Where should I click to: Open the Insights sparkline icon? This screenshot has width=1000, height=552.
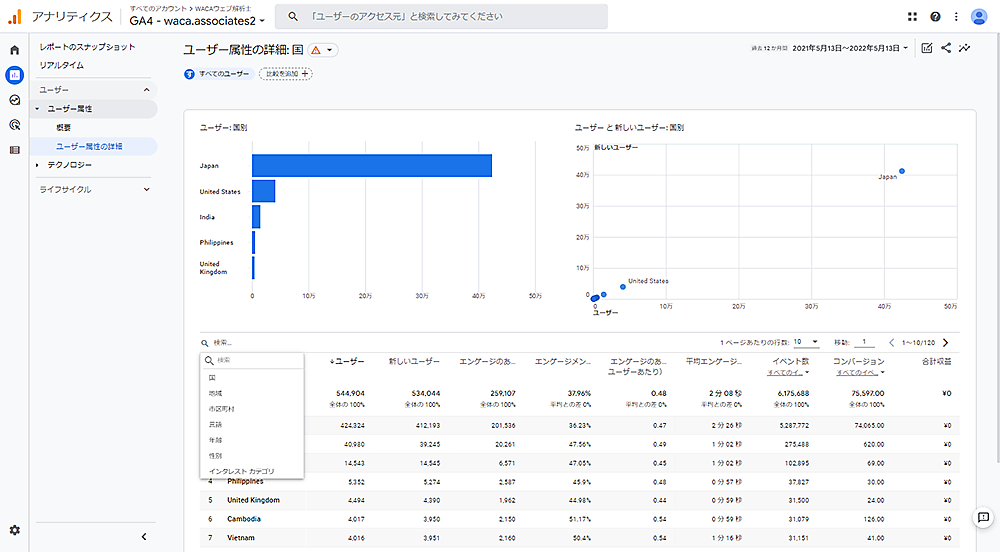tap(965, 48)
